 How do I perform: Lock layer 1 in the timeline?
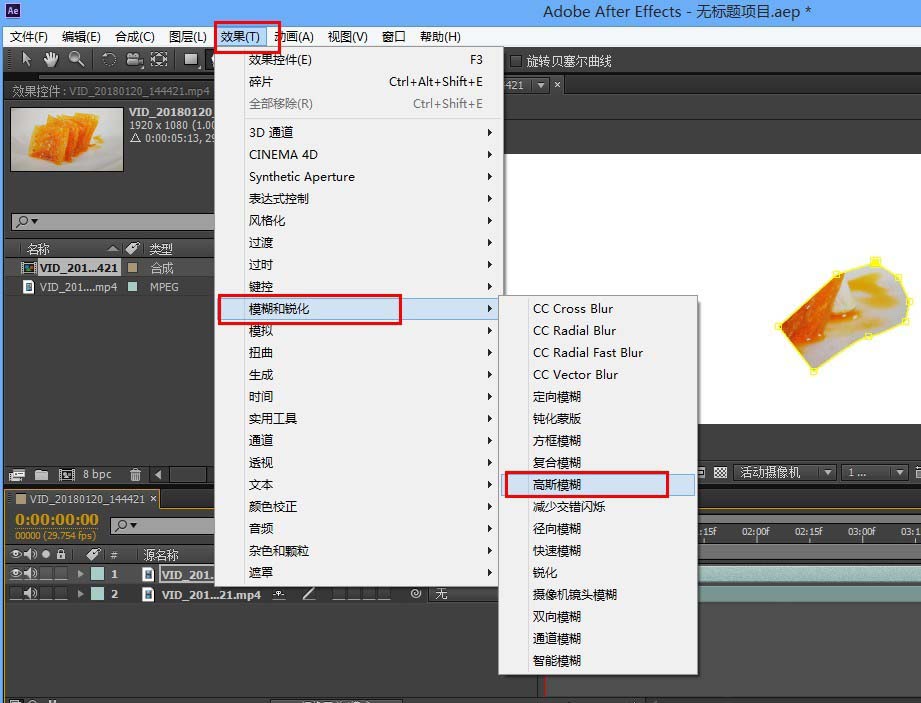click(x=62, y=574)
